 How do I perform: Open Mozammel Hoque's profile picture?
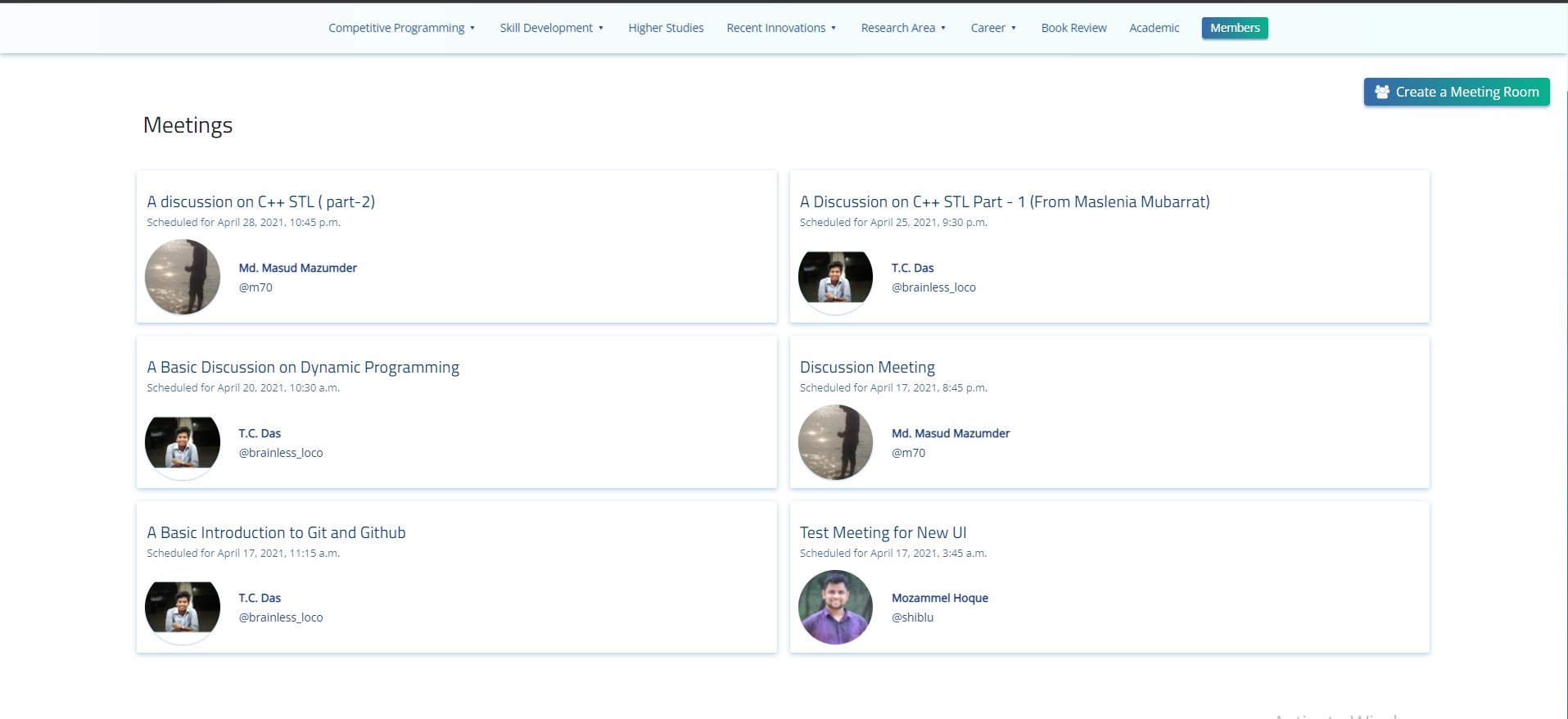point(835,607)
